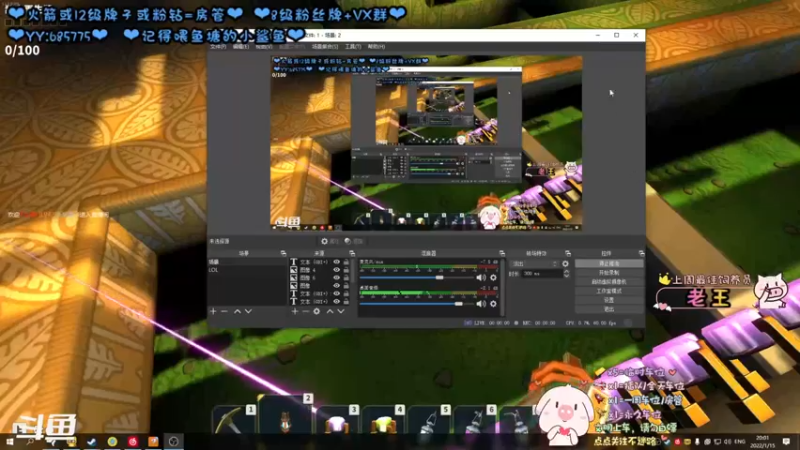Open the 文件(F) menu
800x450 pixels.
218,46
